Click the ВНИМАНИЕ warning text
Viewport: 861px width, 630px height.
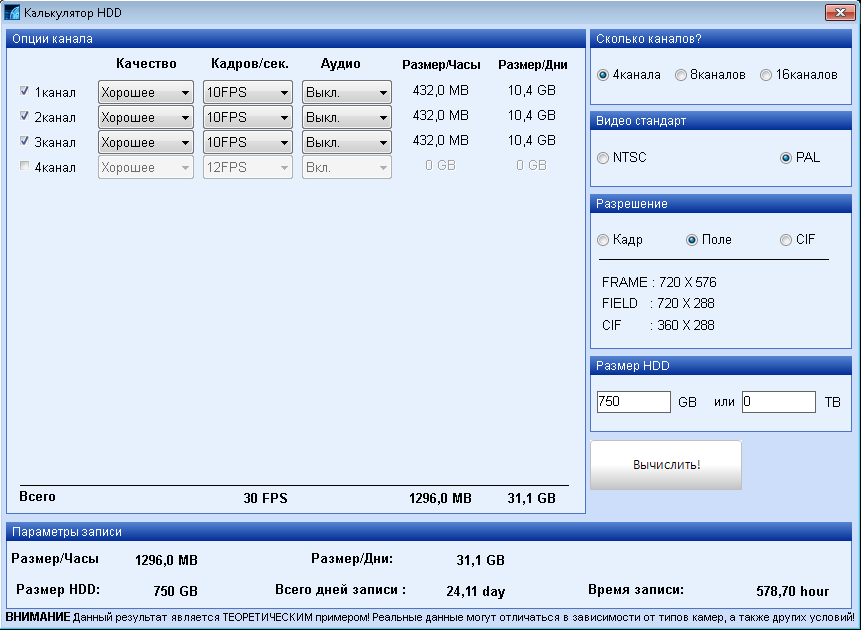[x=430, y=617]
